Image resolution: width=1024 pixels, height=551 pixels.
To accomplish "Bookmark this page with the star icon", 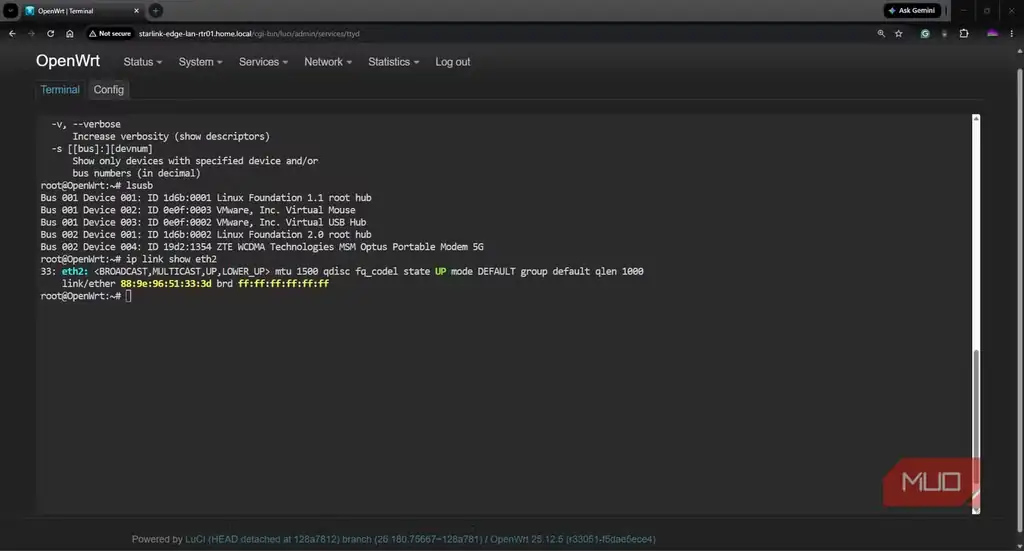I will (899, 33).
